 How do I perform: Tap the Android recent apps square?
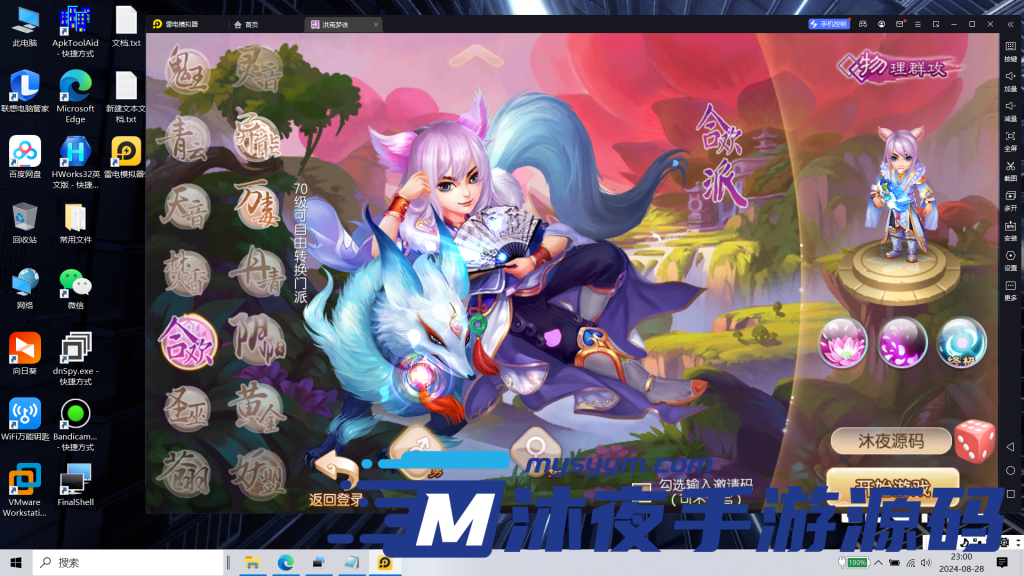click(x=1010, y=494)
